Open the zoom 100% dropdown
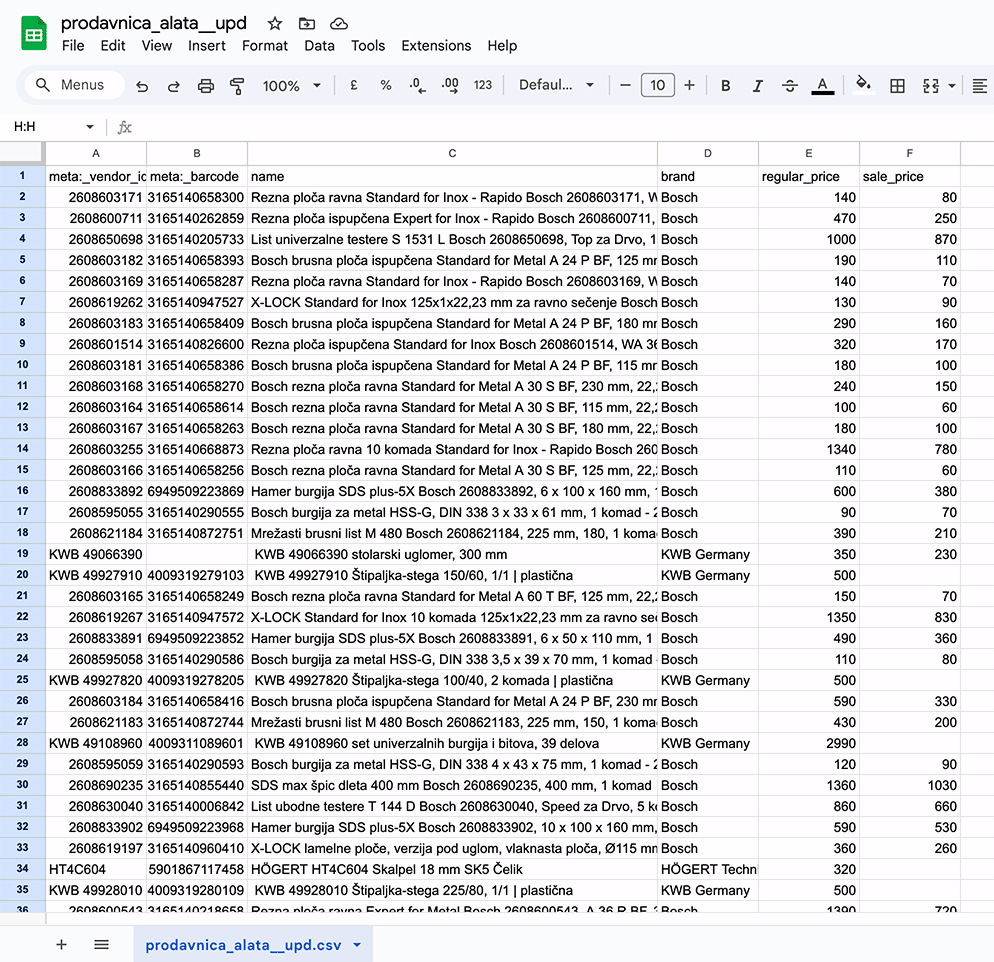Viewport: 994px width, 962px height. point(291,86)
